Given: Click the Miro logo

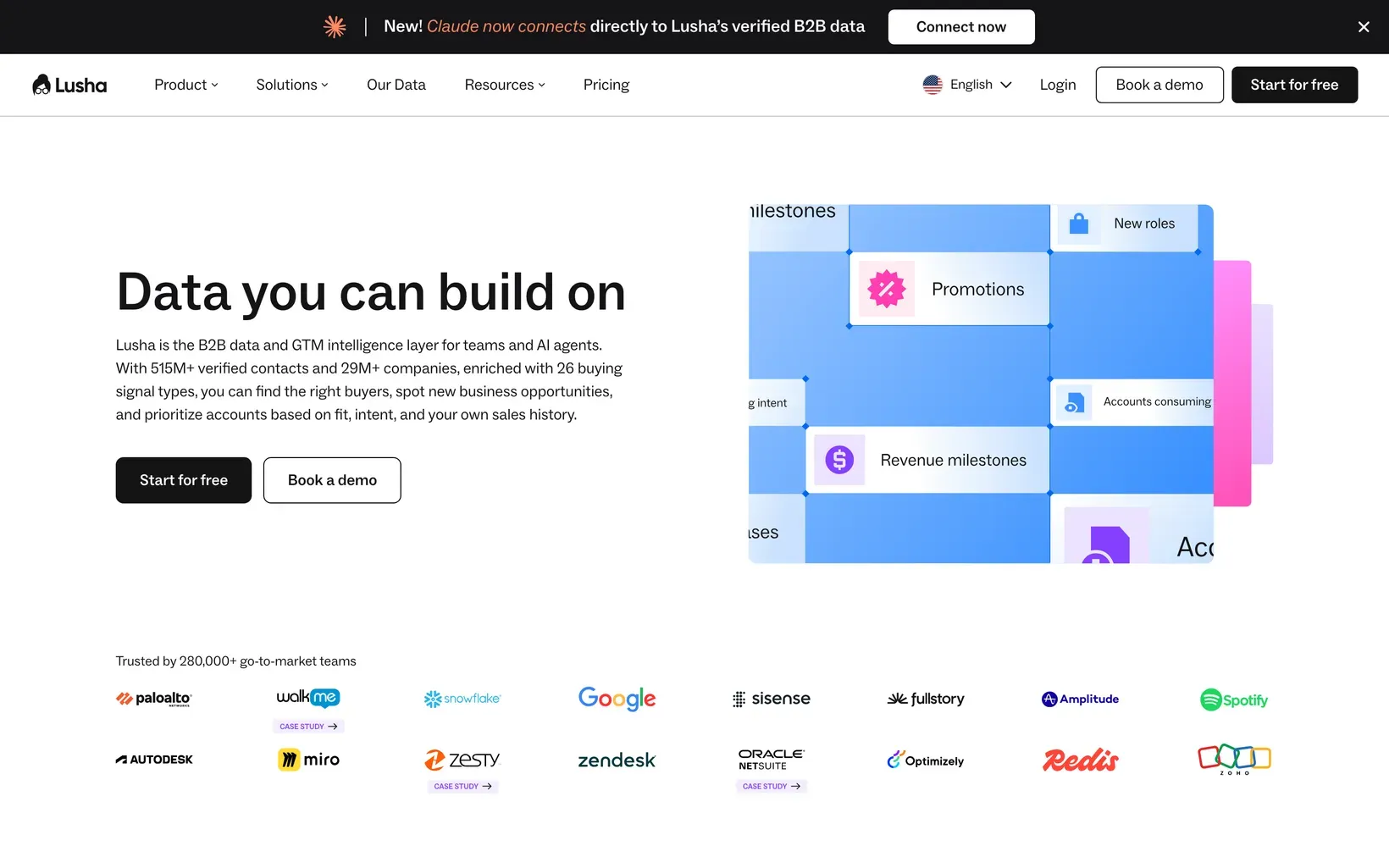Looking at the screenshot, I should 308,760.
